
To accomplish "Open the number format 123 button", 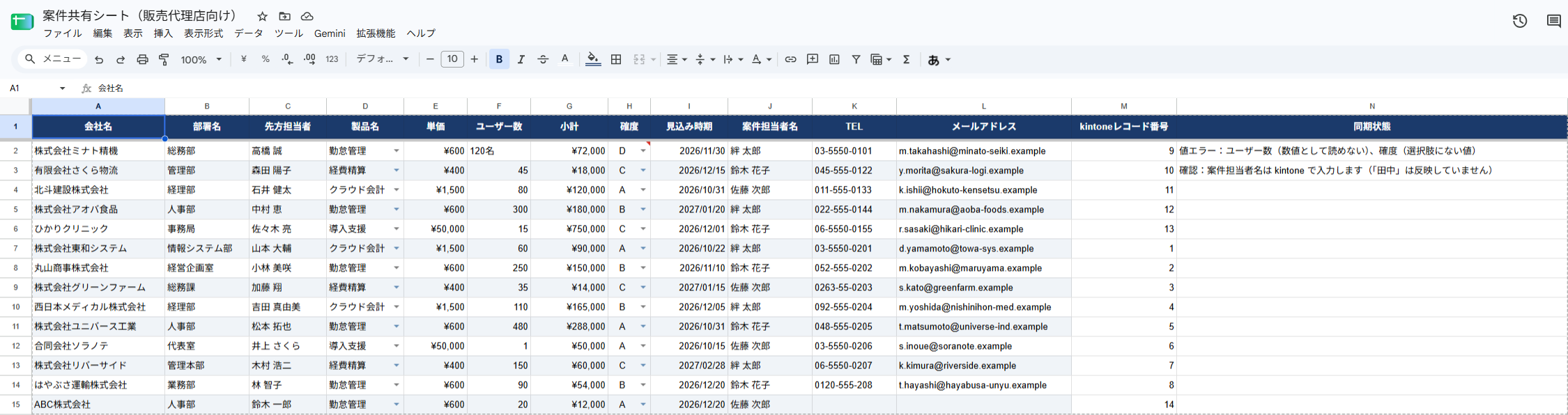I will pos(332,60).
